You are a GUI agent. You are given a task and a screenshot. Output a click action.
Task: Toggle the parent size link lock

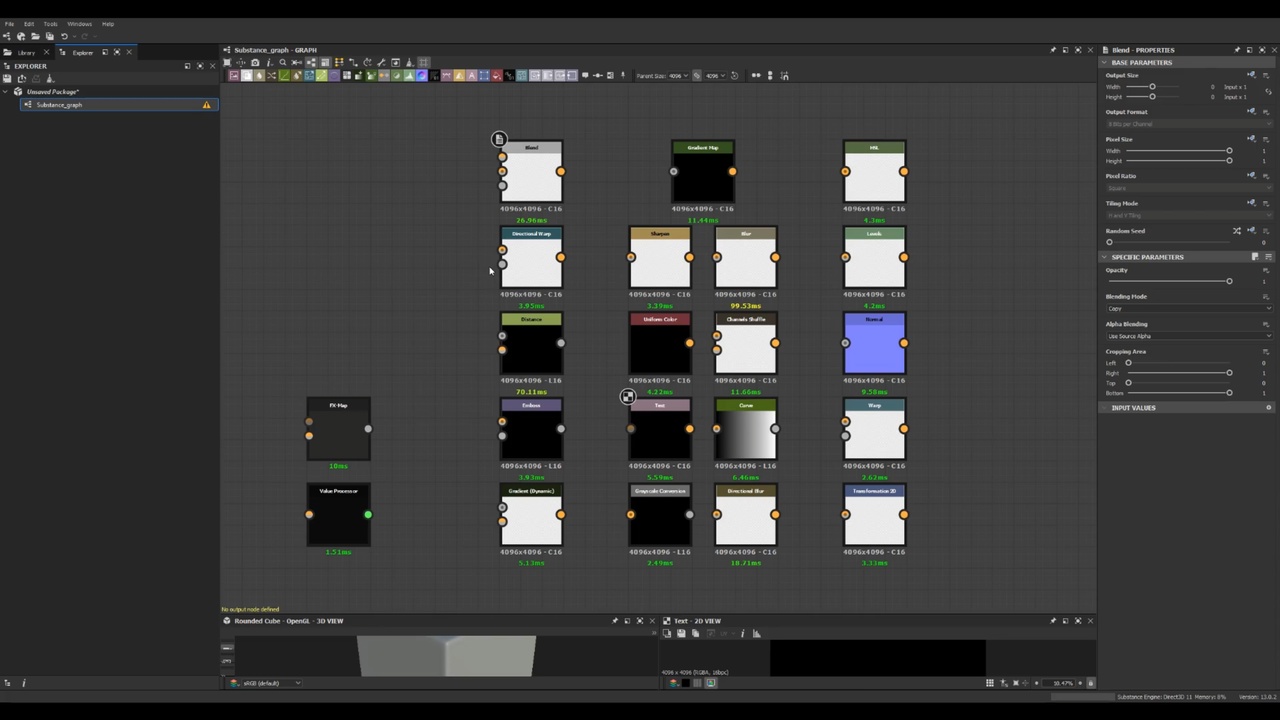(697, 75)
